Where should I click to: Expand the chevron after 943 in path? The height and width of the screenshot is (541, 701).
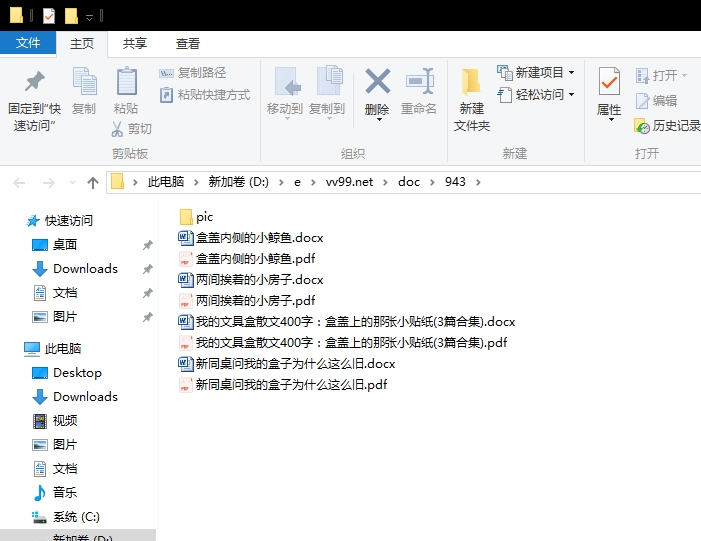point(478,182)
